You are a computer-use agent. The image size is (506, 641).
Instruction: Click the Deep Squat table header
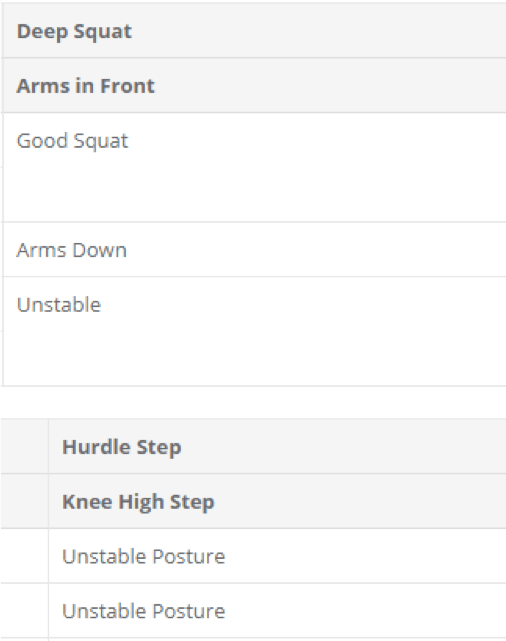coord(254,31)
